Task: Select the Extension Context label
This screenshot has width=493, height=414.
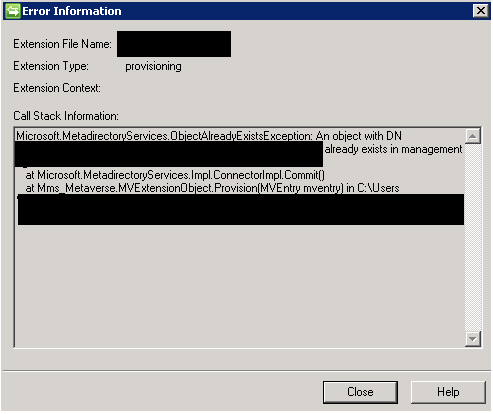Action: tap(57, 88)
